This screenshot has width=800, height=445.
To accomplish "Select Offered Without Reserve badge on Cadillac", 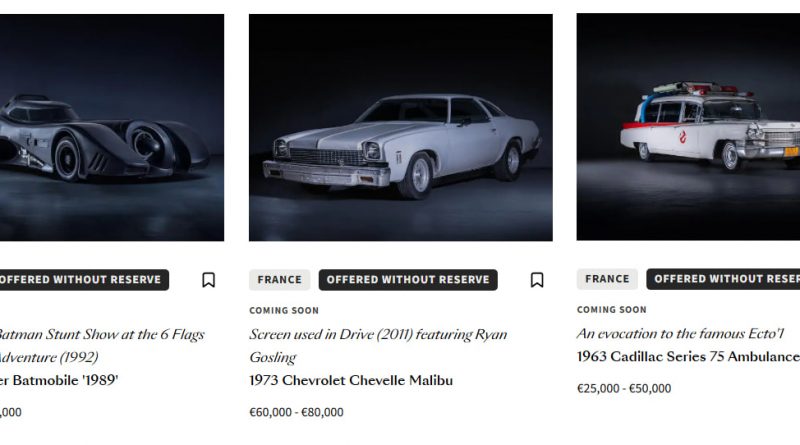I will pos(726,279).
